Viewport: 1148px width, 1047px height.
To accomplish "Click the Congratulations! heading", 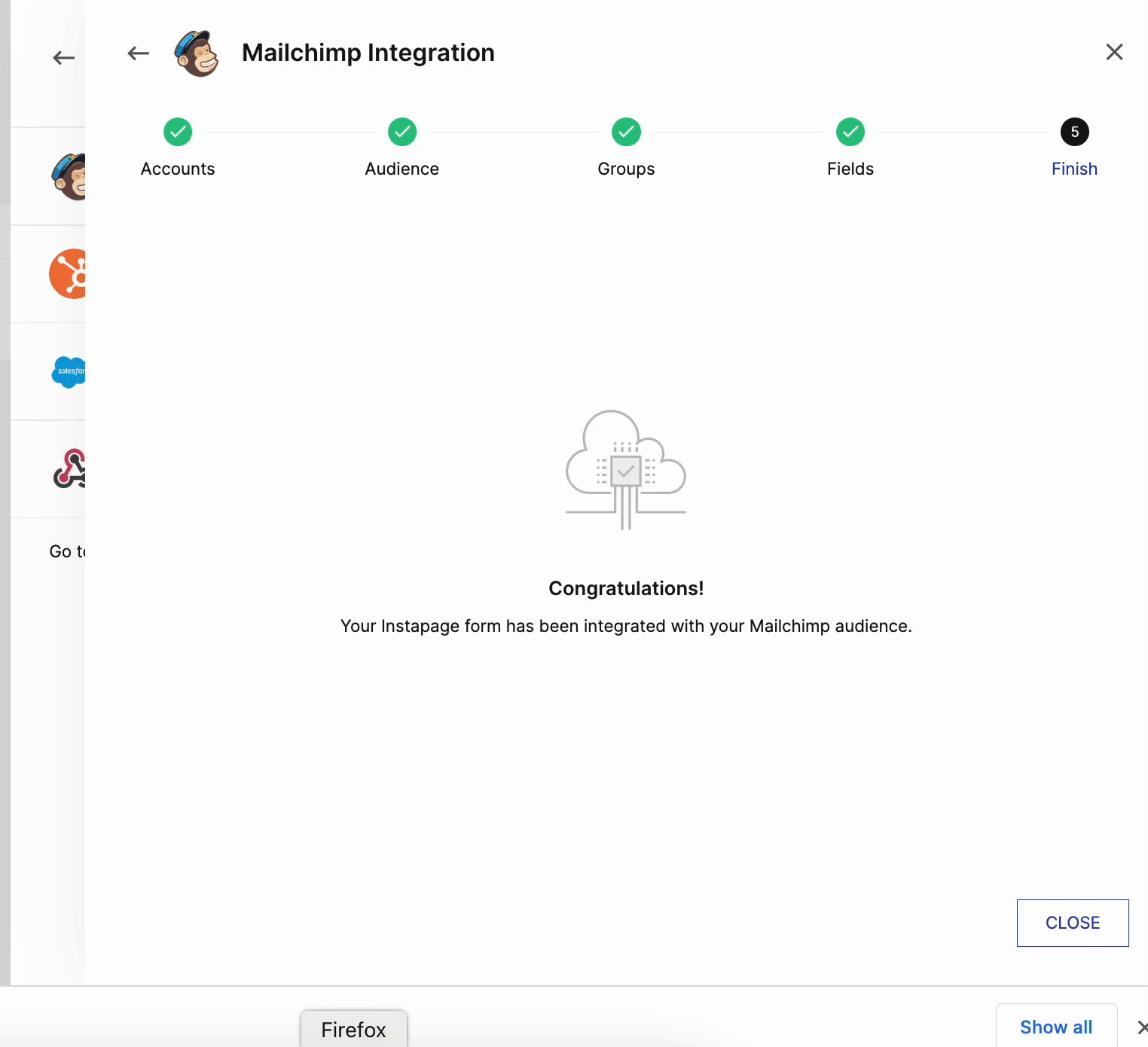I will coord(626,588).
